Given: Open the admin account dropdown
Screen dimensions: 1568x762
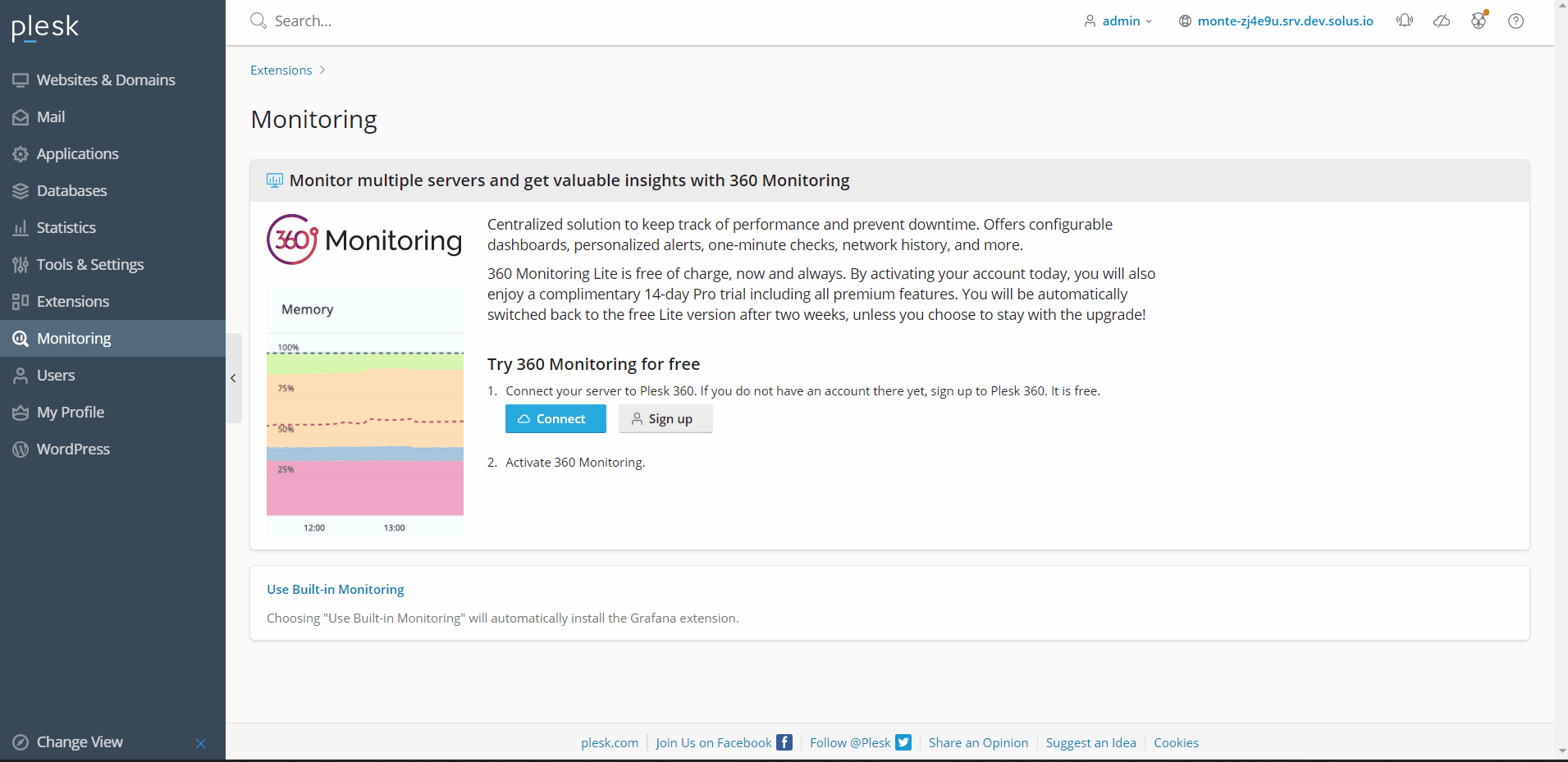Looking at the screenshot, I should point(1118,21).
